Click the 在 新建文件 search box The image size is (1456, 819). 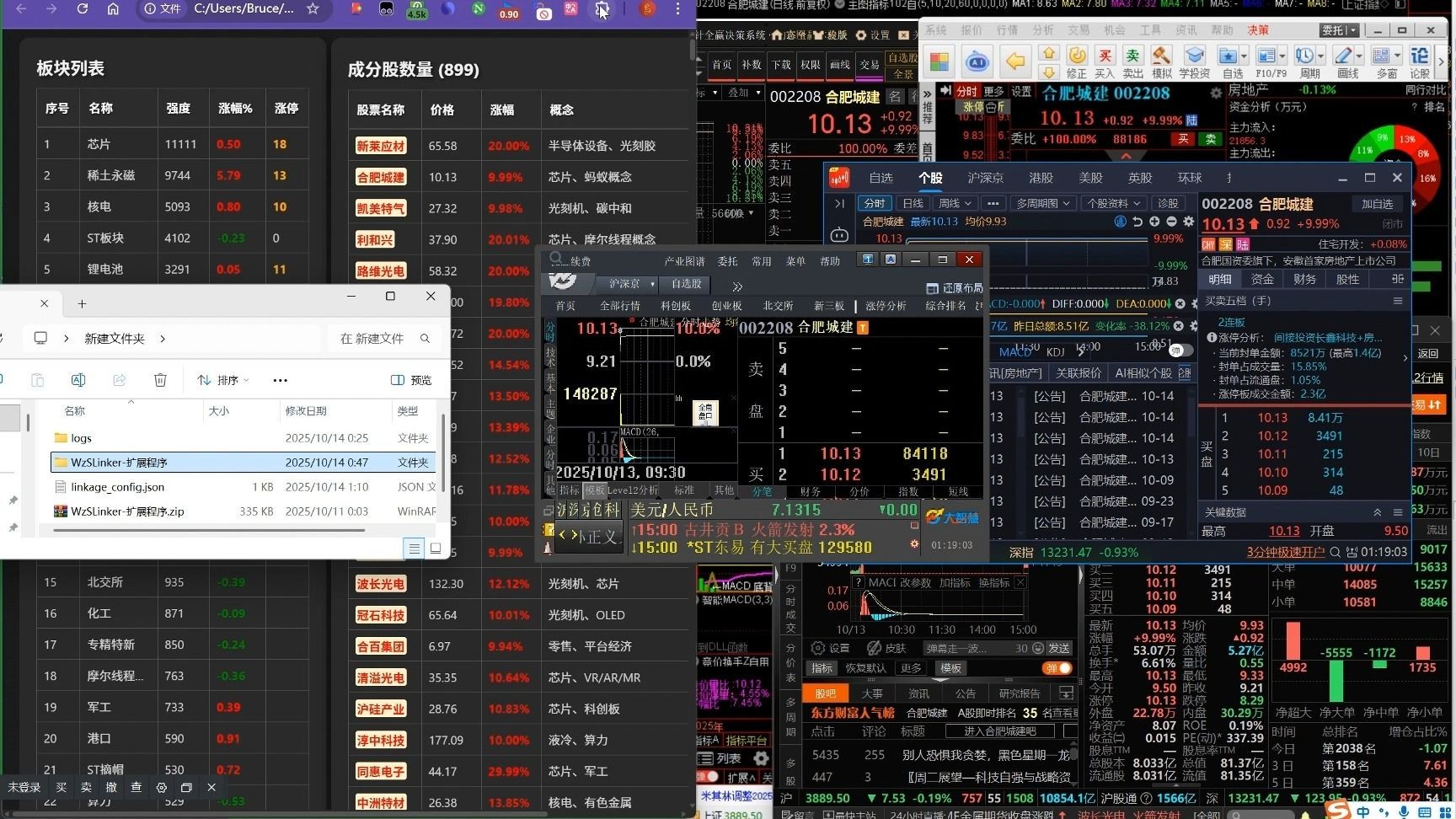point(383,338)
